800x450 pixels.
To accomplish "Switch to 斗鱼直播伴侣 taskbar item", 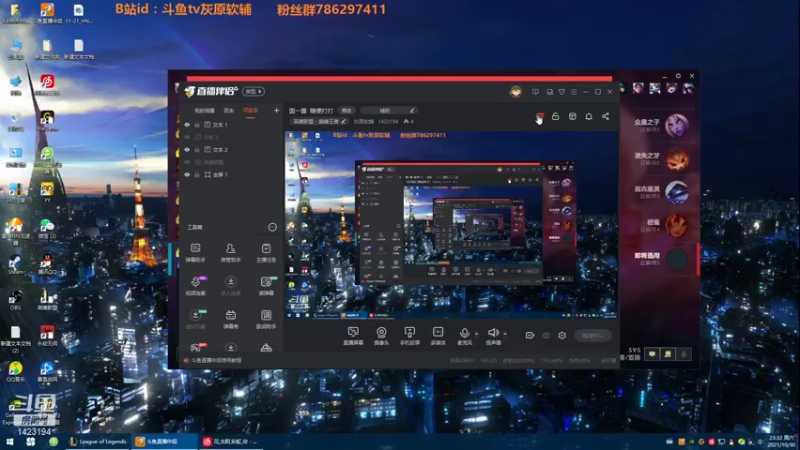I will [164, 442].
